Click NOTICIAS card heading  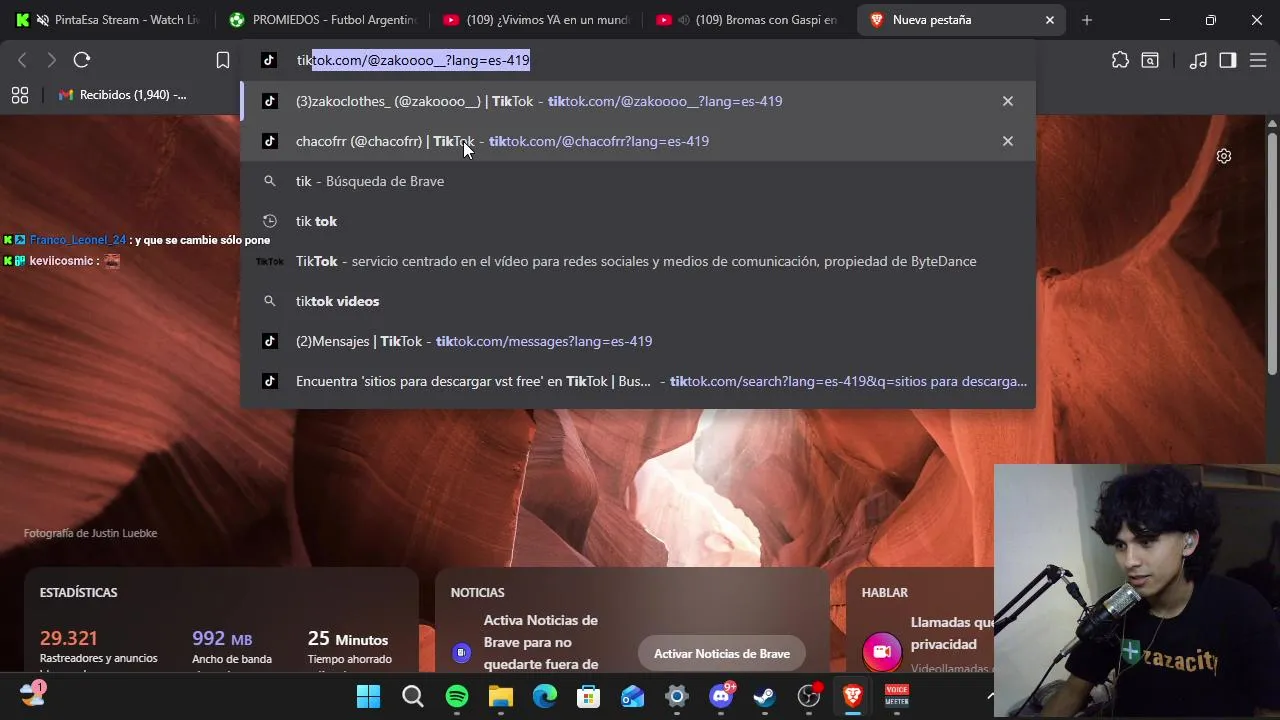pos(477,592)
